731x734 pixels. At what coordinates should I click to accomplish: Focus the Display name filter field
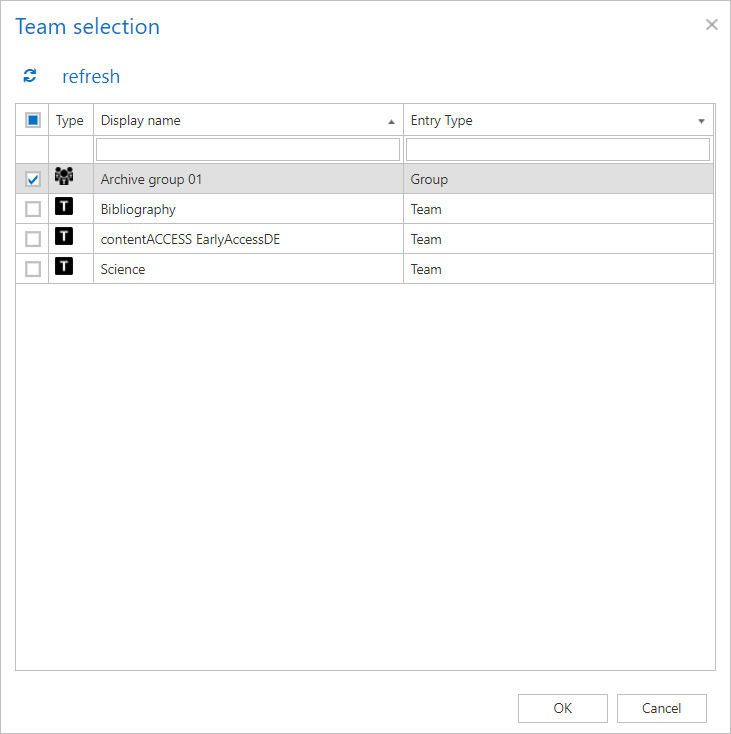(x=248, y=150)
